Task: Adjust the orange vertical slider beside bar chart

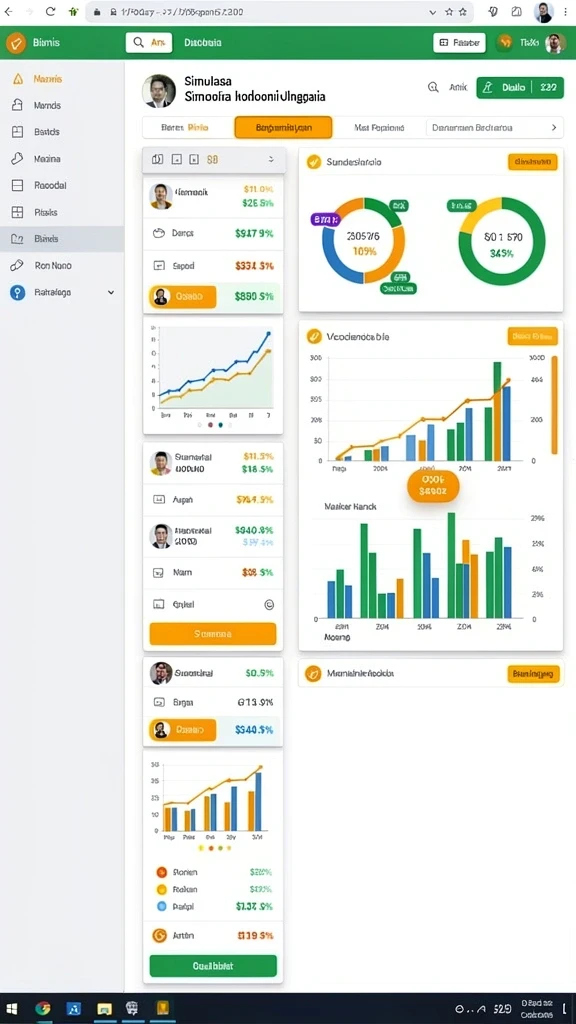Action: (554, 405)
